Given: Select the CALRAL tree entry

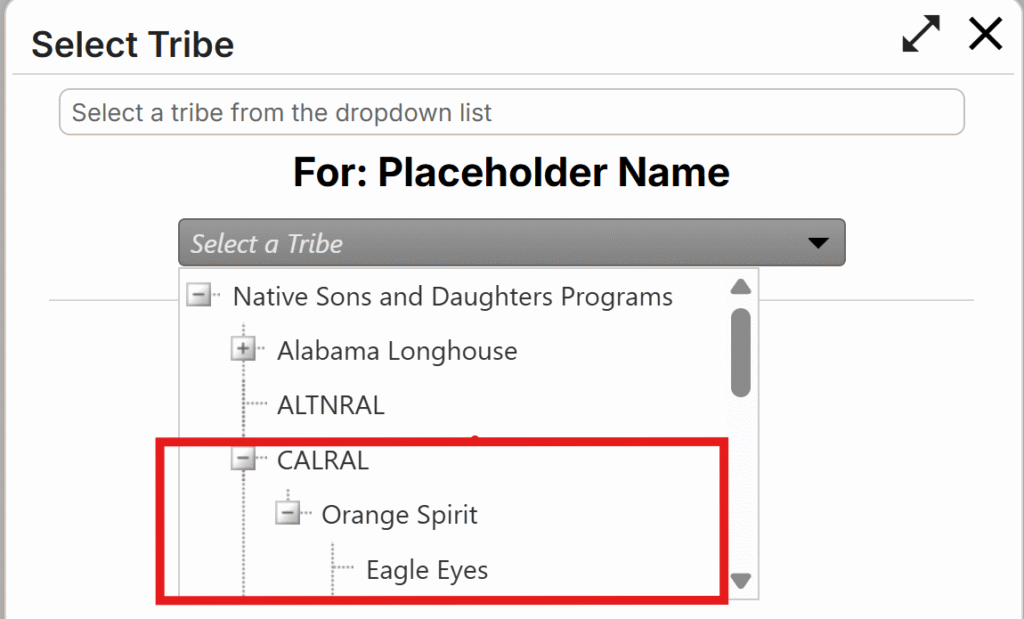Looking at the screenshot, I should [323, 460].
